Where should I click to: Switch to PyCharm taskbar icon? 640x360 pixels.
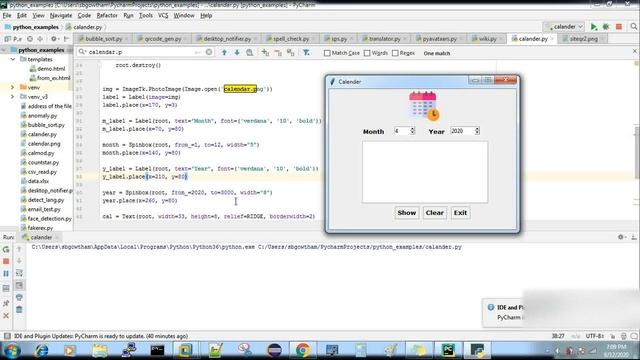pos(448,350)
